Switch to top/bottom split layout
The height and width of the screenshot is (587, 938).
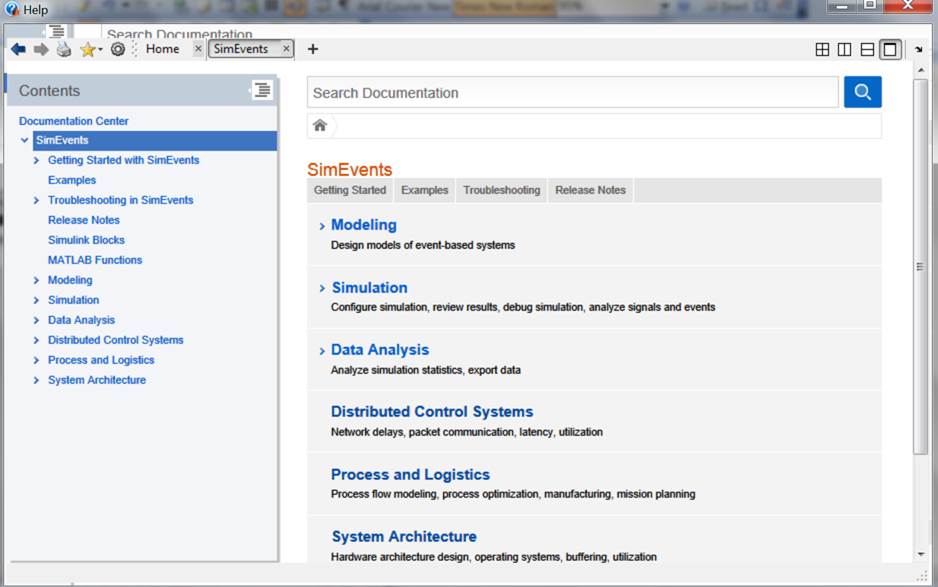[x=867, y=49]
